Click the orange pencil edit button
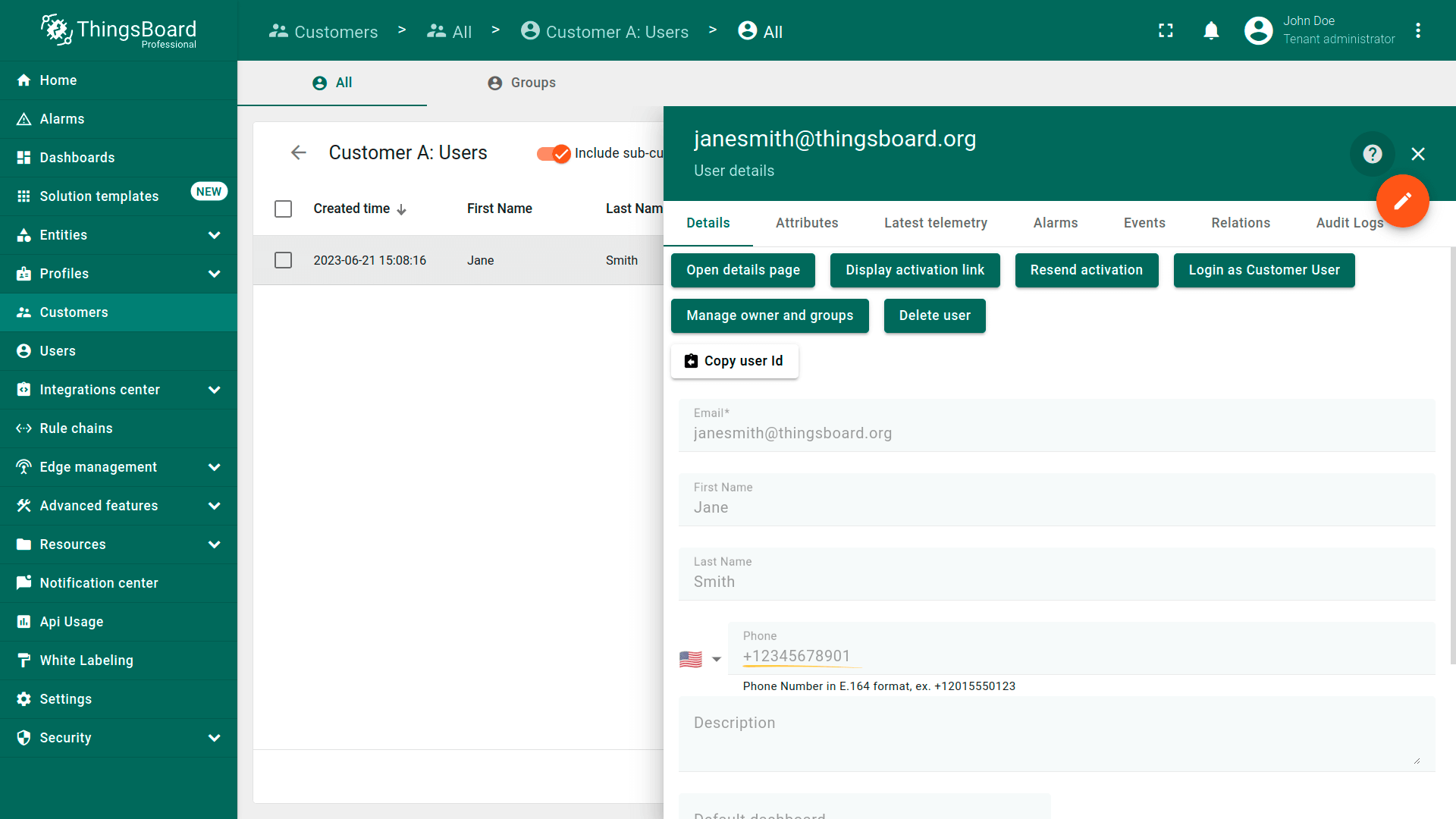The width and height of the screenshot is (1456, 819). tap(1402, 201)
